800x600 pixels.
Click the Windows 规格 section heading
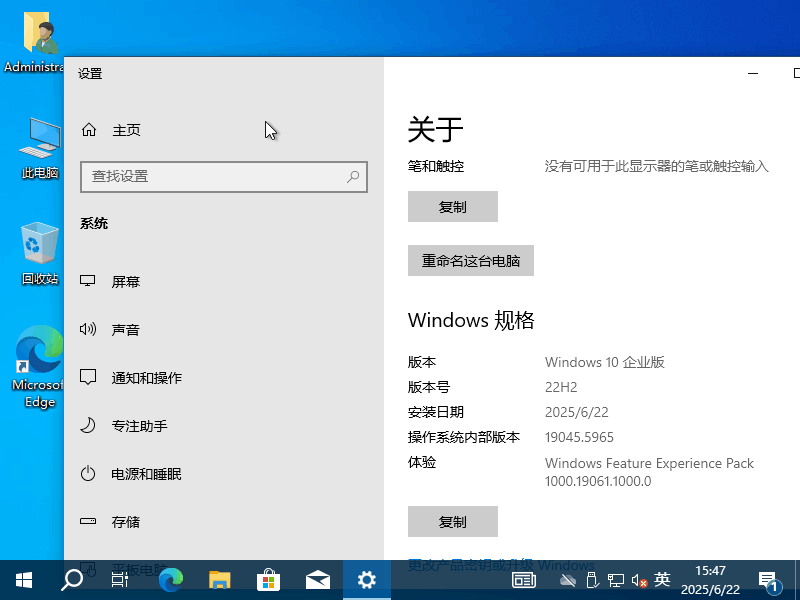[471, 320]
